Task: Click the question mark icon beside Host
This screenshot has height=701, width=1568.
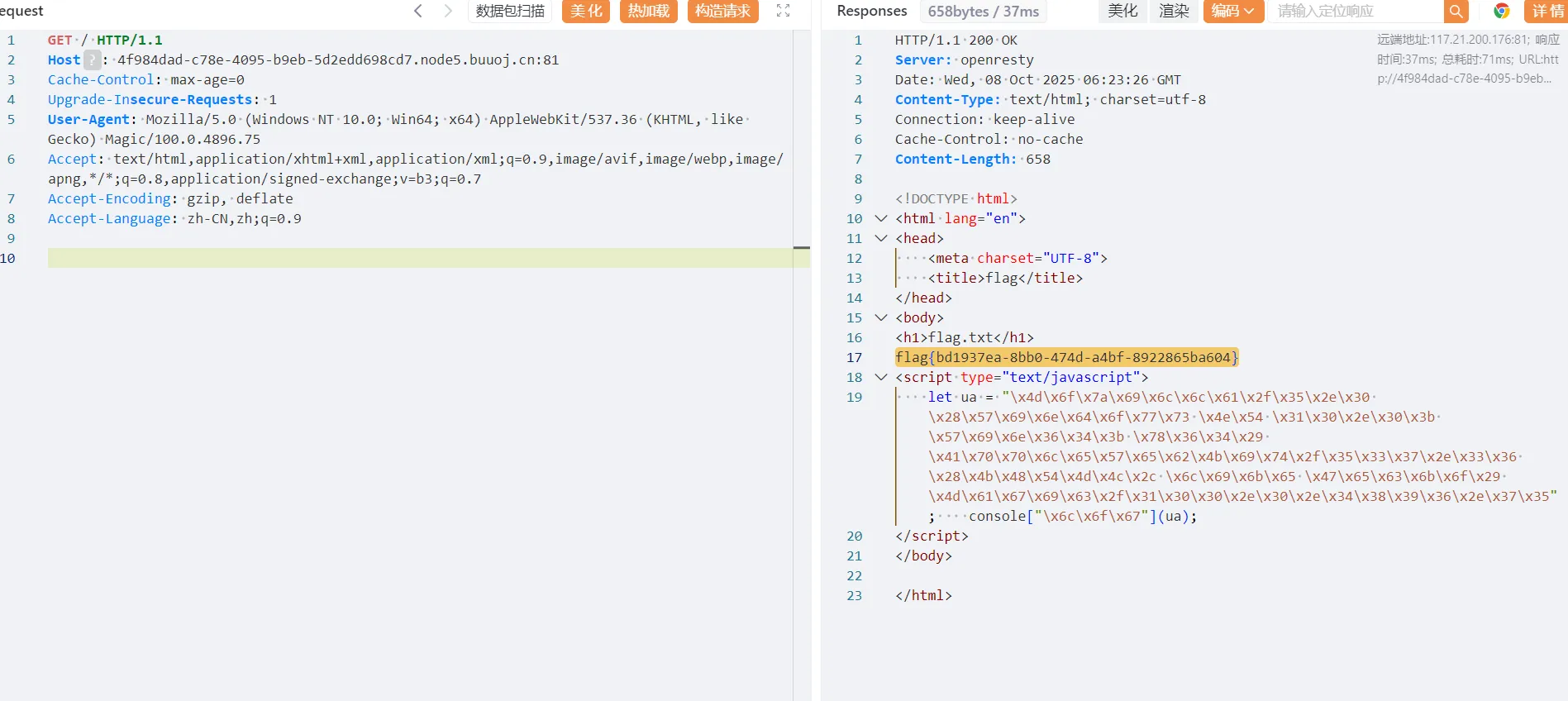Action: coord(93,60)
